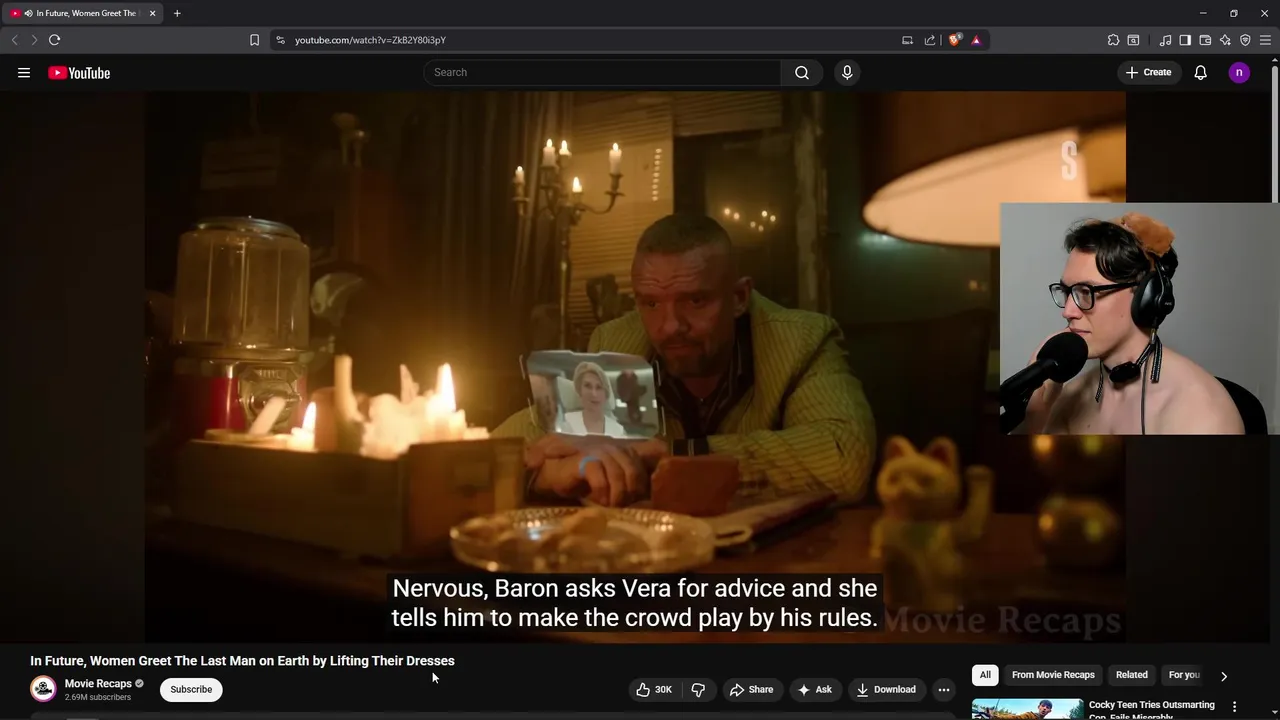Open the browser main menu
This screenshot has width=1280, height=720.
pyautogui.click(x=1265, y=40)
